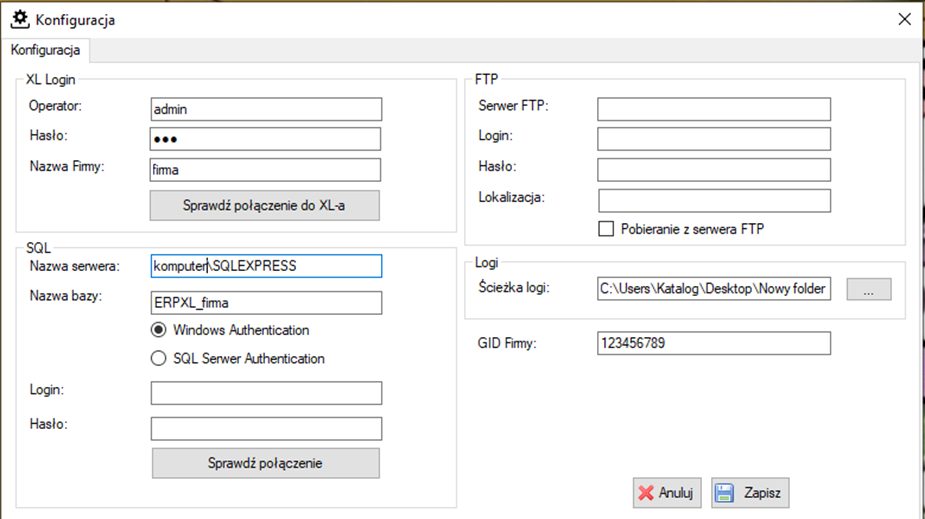Enable Pobieranie z serwera FTP checkbox
Viewport: 925px width, 519px height.
(606, 229)
